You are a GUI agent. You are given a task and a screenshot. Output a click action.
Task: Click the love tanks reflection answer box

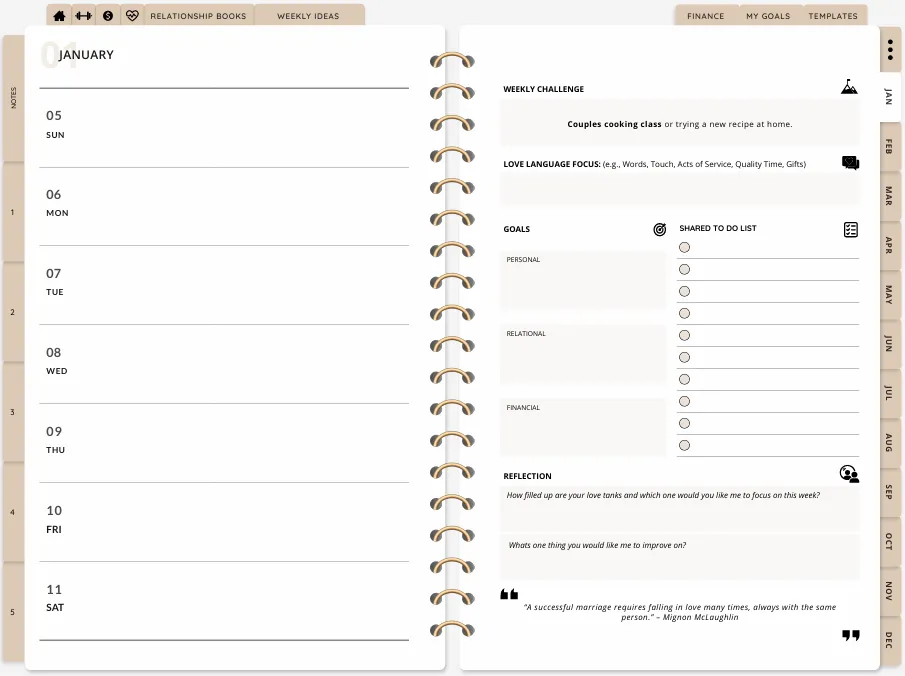tap(680, 509)
